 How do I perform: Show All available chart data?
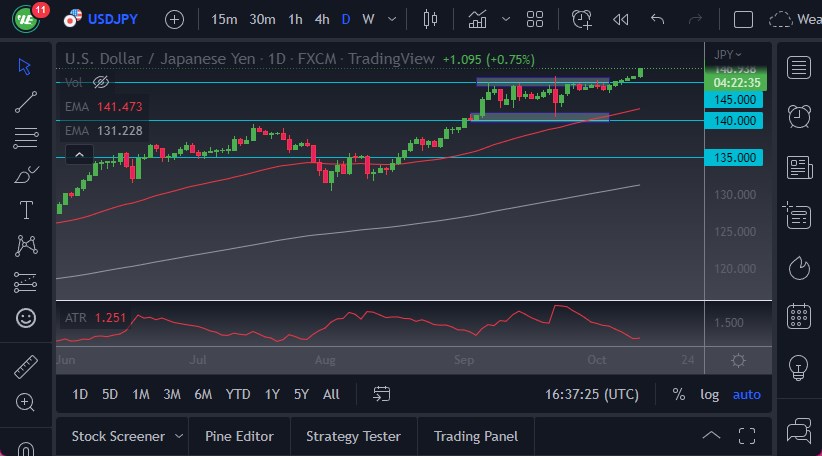click(331, 394)
